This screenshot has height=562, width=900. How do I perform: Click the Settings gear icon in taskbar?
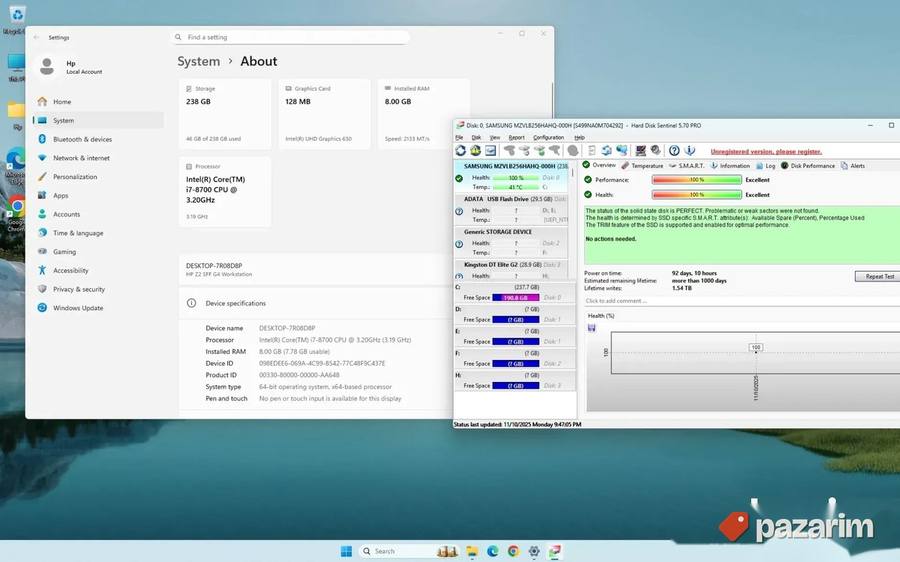coord(534,551)
